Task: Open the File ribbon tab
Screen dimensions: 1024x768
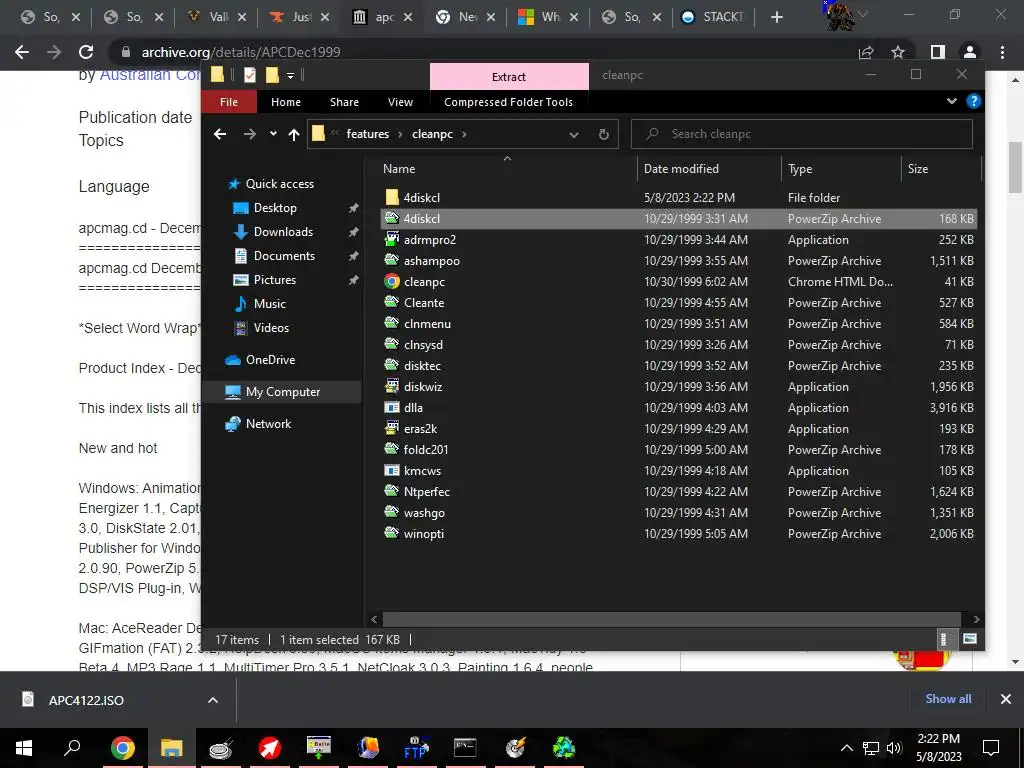Action: tap(229, 102)
